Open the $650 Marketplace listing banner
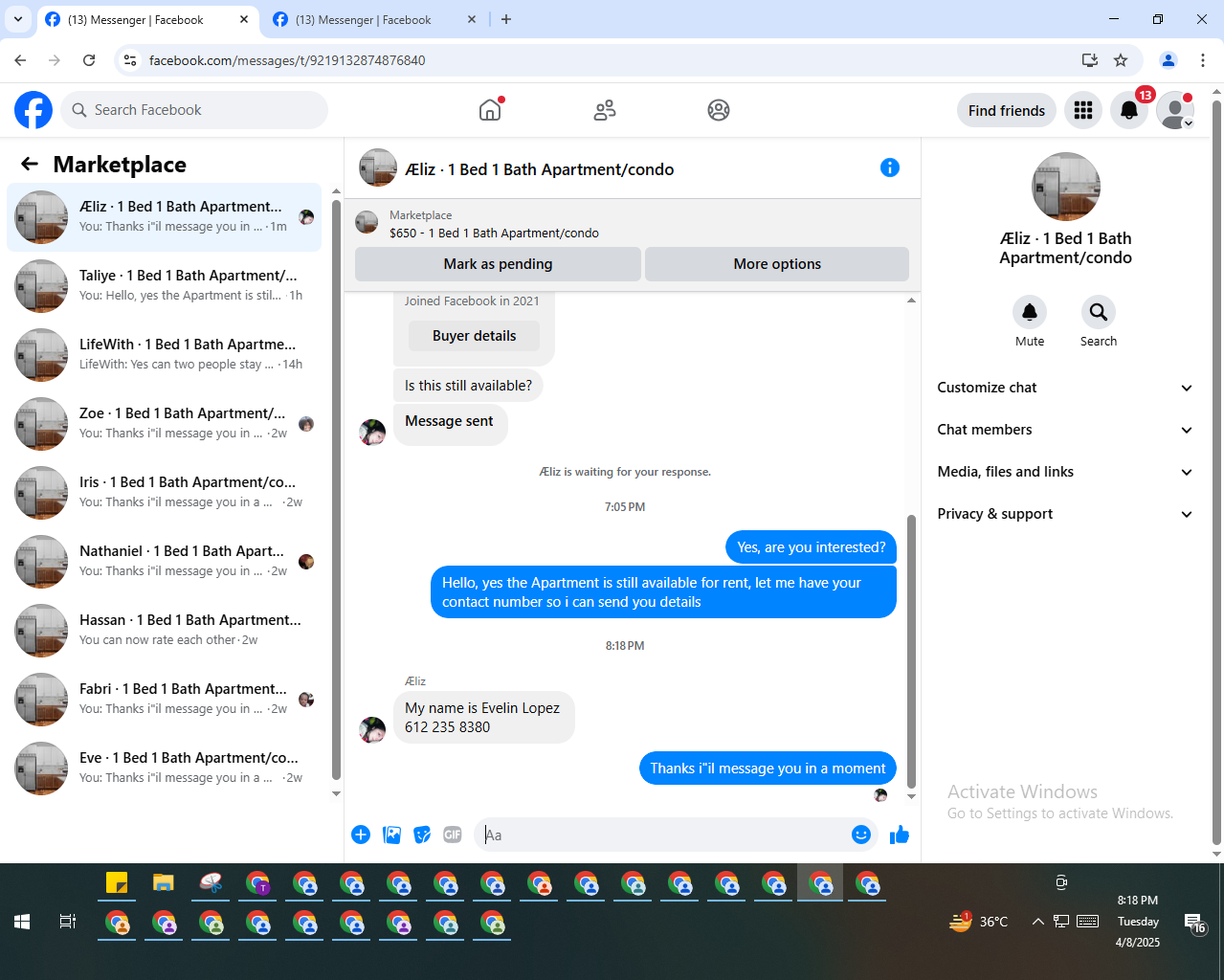1224x980 pixels. coord(632,224)
